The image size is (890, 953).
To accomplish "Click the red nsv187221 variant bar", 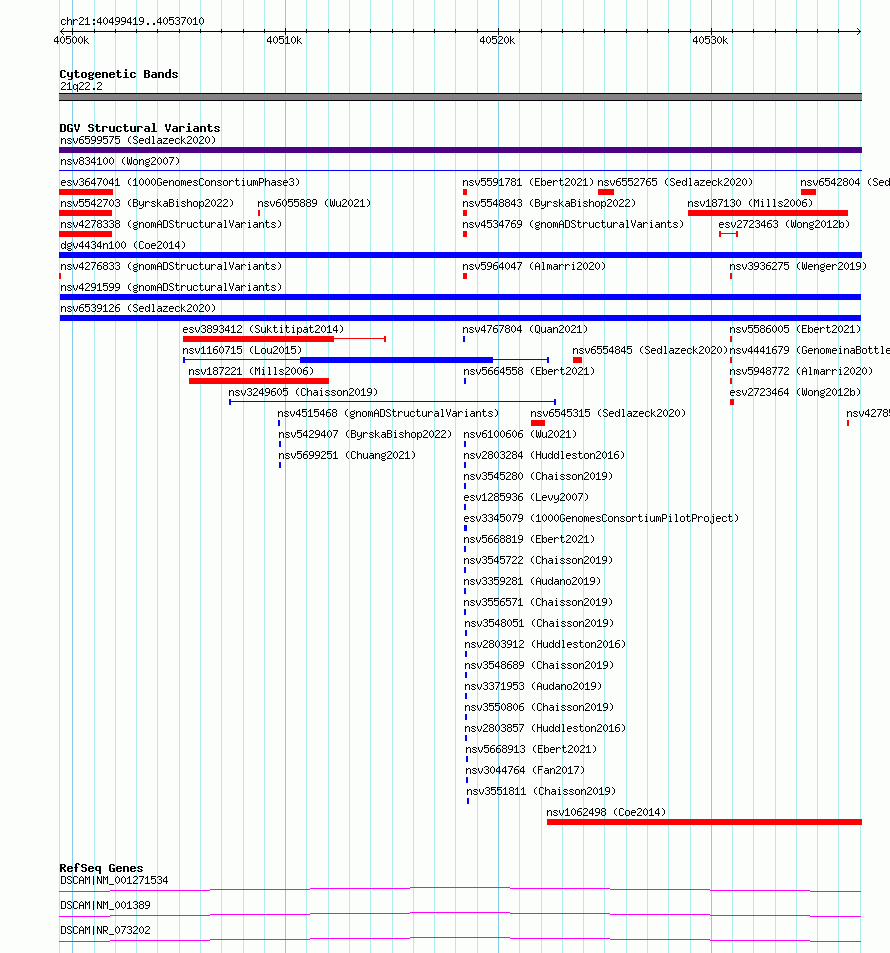I will [x=259, y=381].
